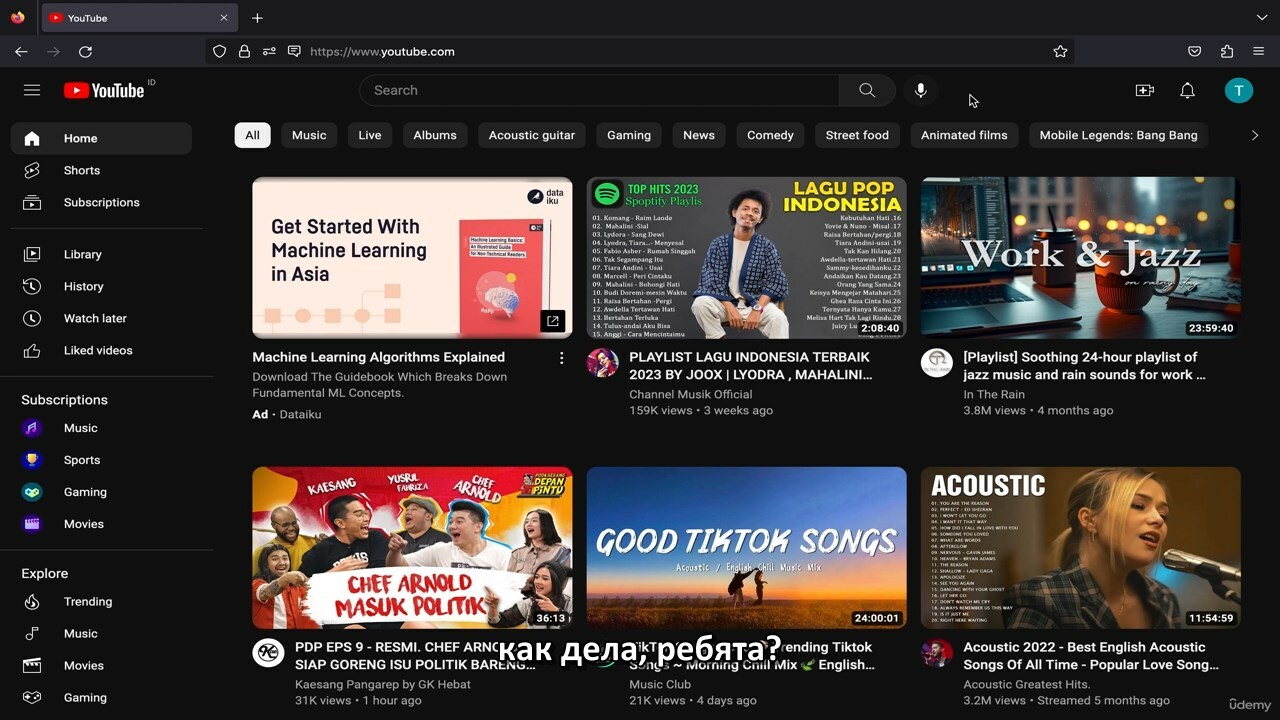Open Watch later in sidebar
This screenshot has width=1280, height=720.
pyautogui.click(x=101, y=318)
